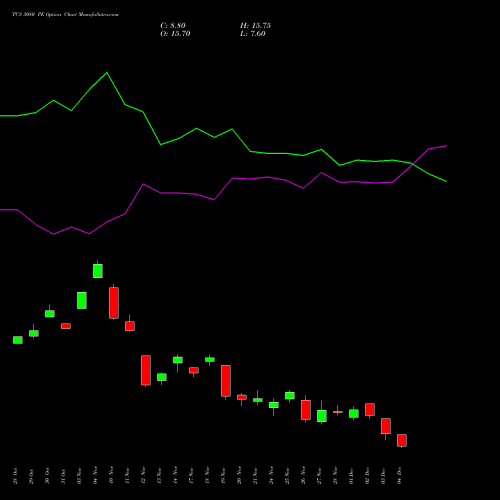Click the 30 Oct date label
Image resolution: width=500 pixels, height=500 pixels.
pyautogui.click(x=47, y=476)
